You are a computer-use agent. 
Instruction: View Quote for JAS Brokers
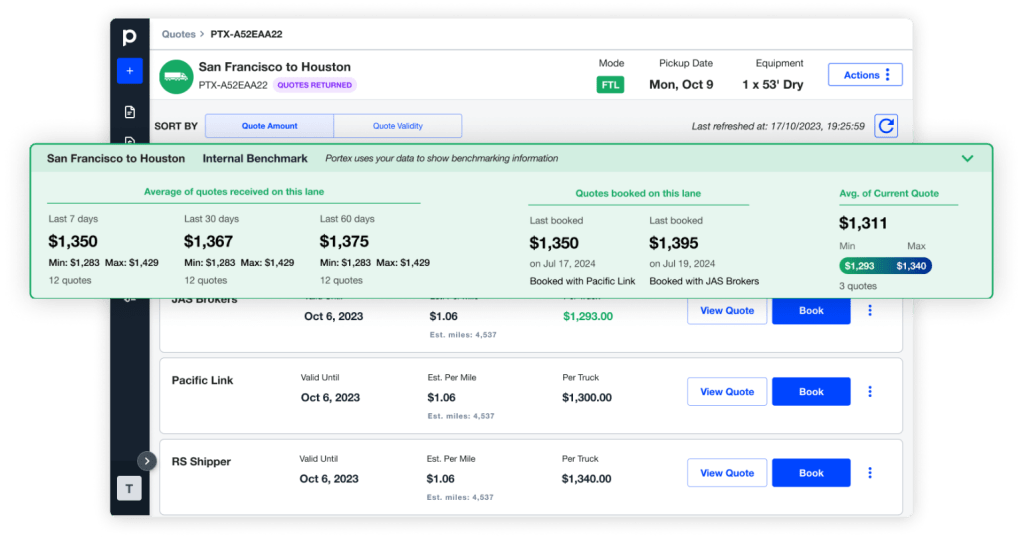click(727, 310)
